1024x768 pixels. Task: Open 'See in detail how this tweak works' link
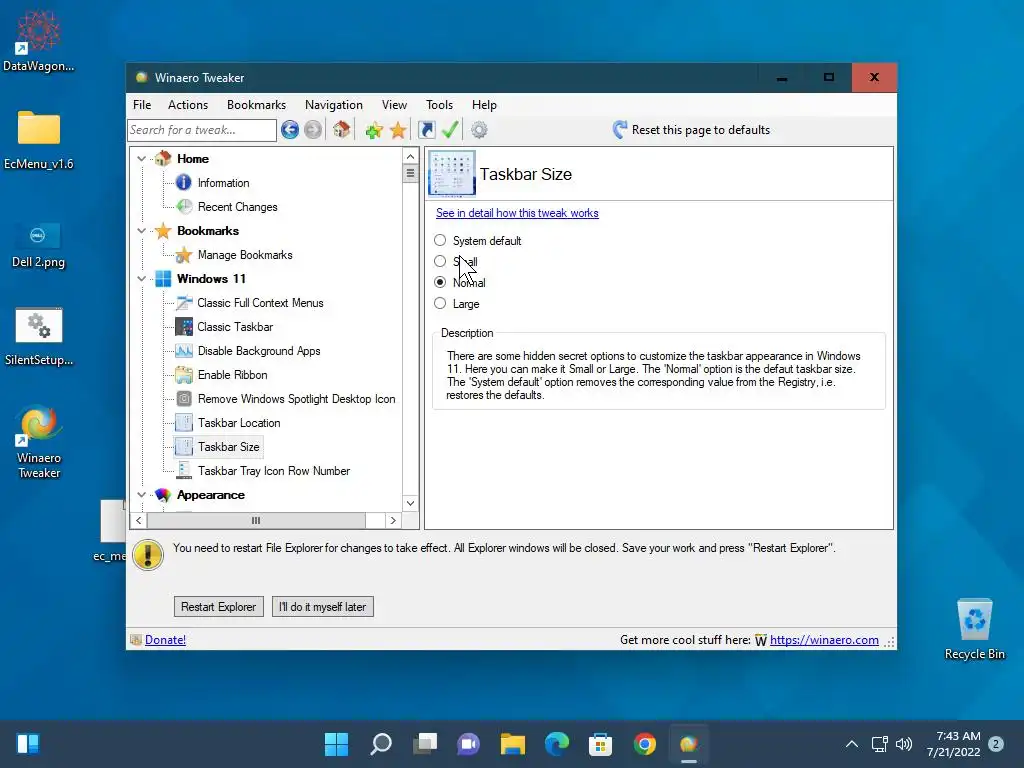pos(517,213)
